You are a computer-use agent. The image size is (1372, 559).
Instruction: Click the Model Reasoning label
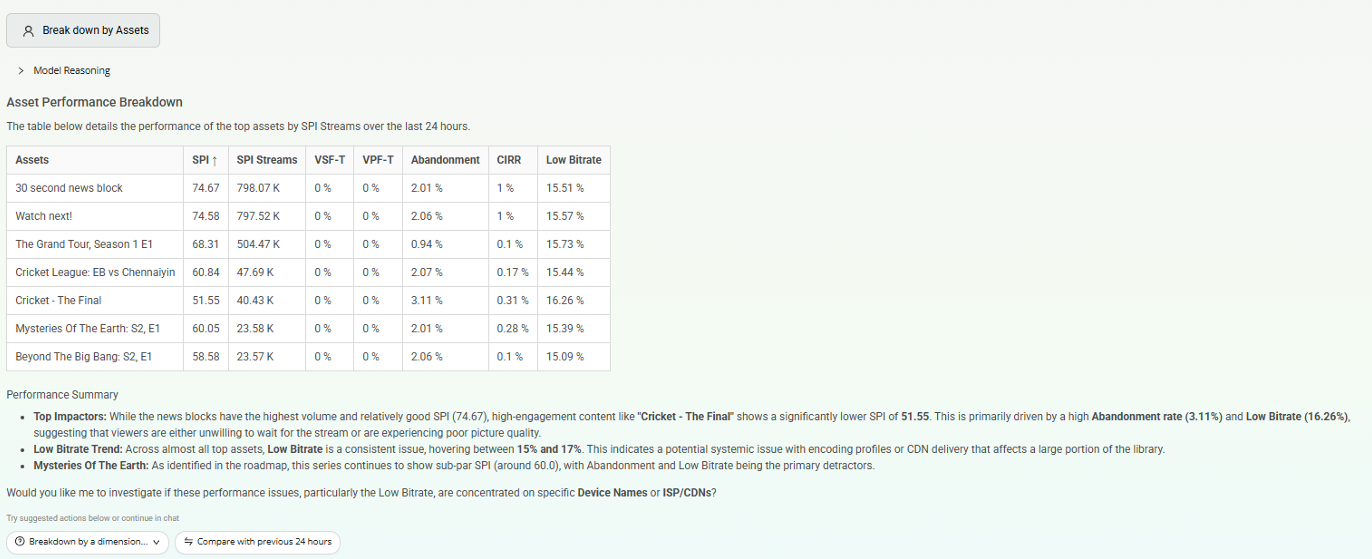tap(72, 71)
